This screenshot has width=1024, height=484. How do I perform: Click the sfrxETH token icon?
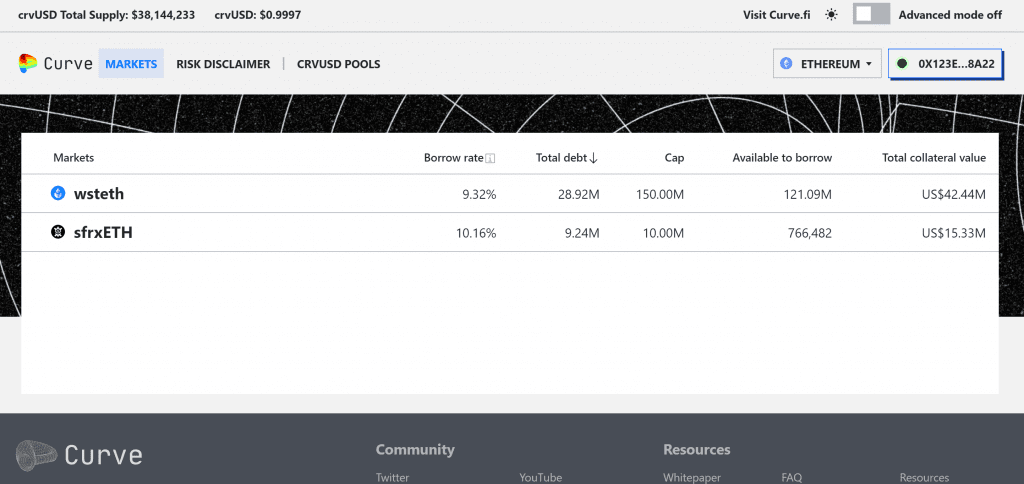58,232
